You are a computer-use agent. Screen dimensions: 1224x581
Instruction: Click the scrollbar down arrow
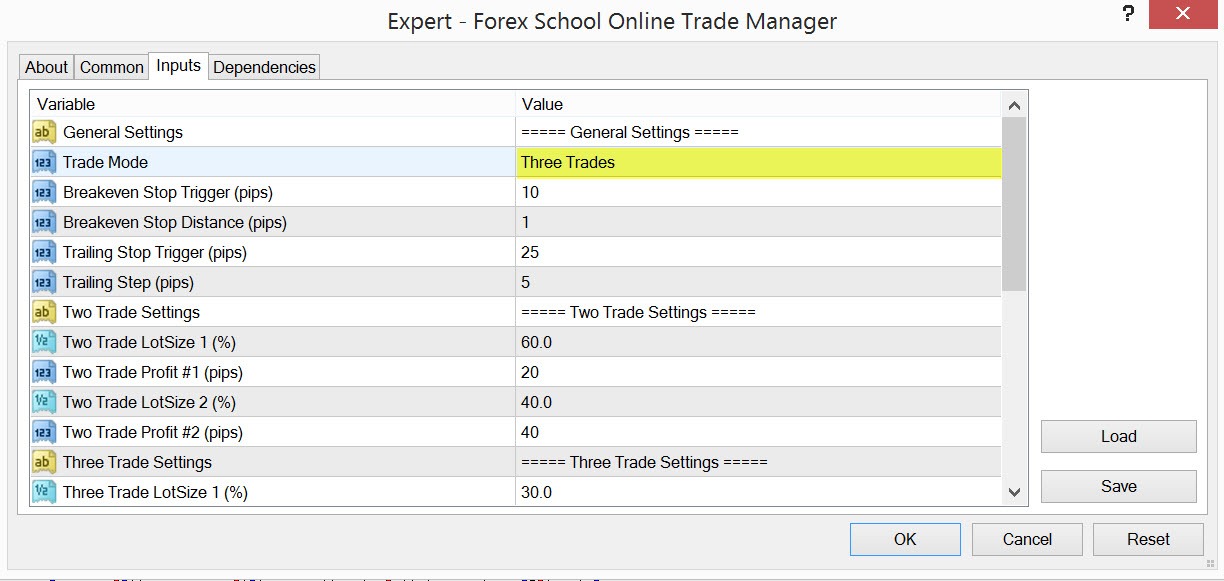point(1014,492)
